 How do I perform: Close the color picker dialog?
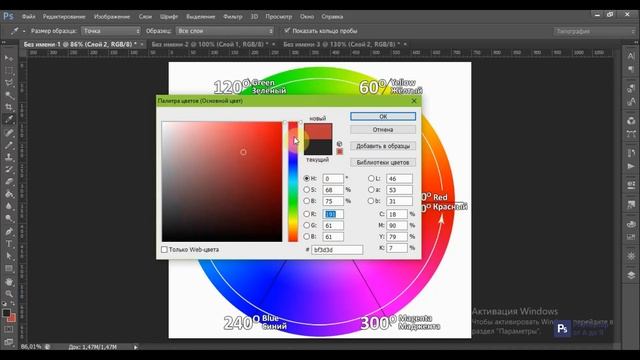[414, 101]
